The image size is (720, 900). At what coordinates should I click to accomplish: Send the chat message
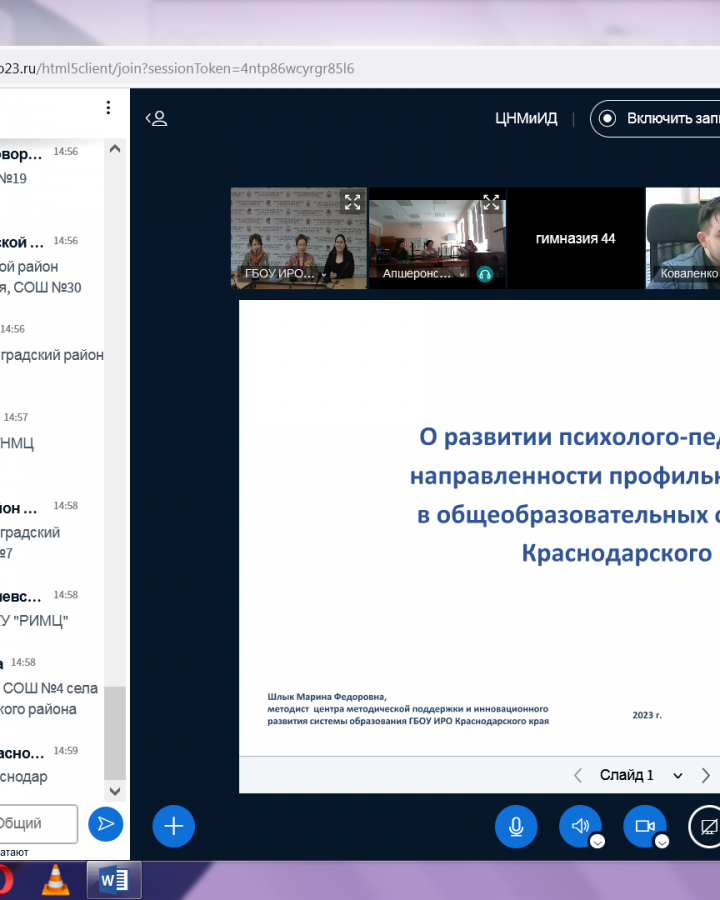[x=105, y=824]
